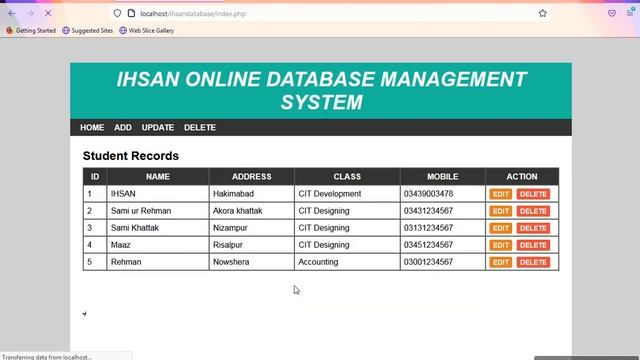The width and height of the screenshot is (640, 360).
Task: Select the name cell 'Sami Khattak'
Action: [x=158, y=228]
